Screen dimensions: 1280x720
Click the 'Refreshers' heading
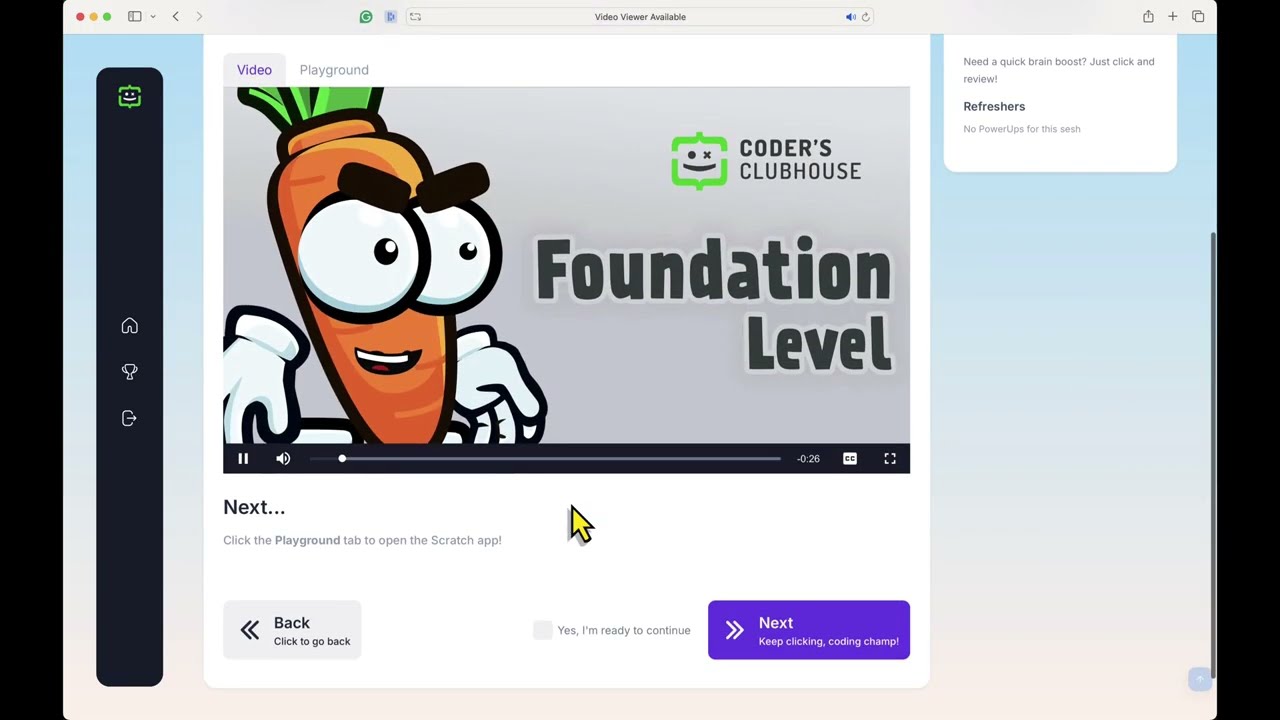coord(994,106)
